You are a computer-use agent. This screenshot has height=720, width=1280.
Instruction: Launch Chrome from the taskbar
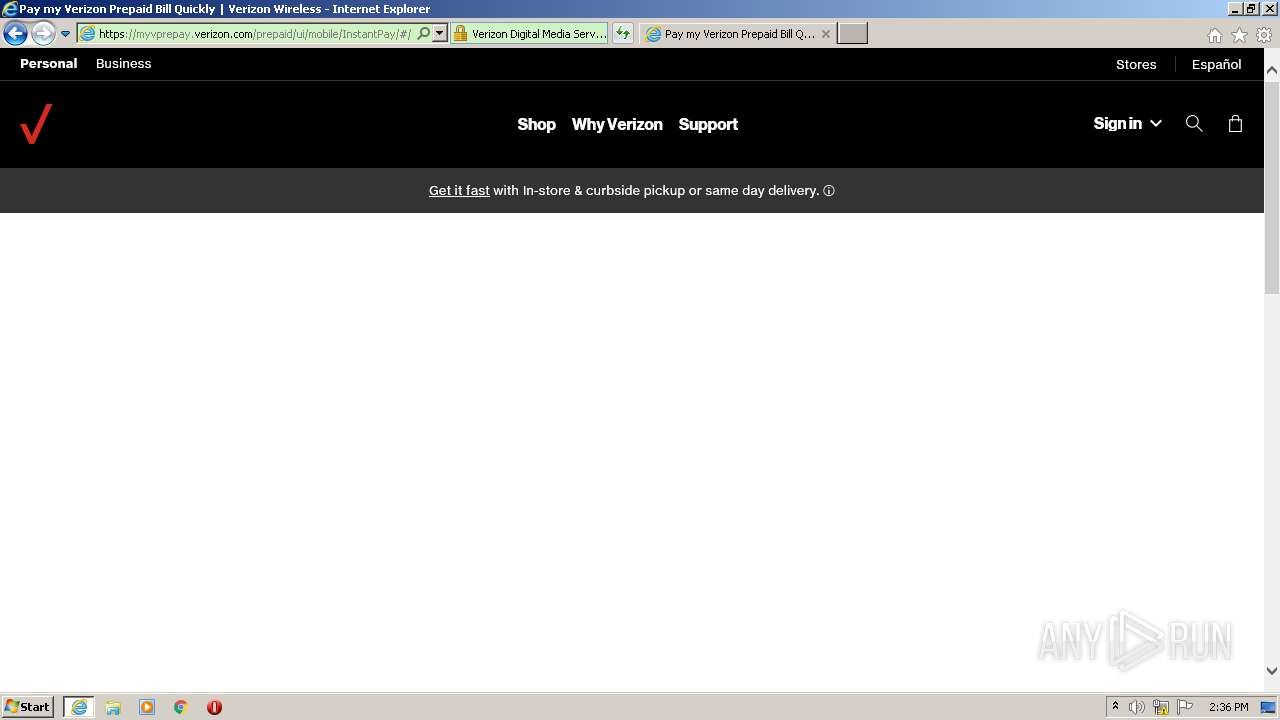click(181, 707)
